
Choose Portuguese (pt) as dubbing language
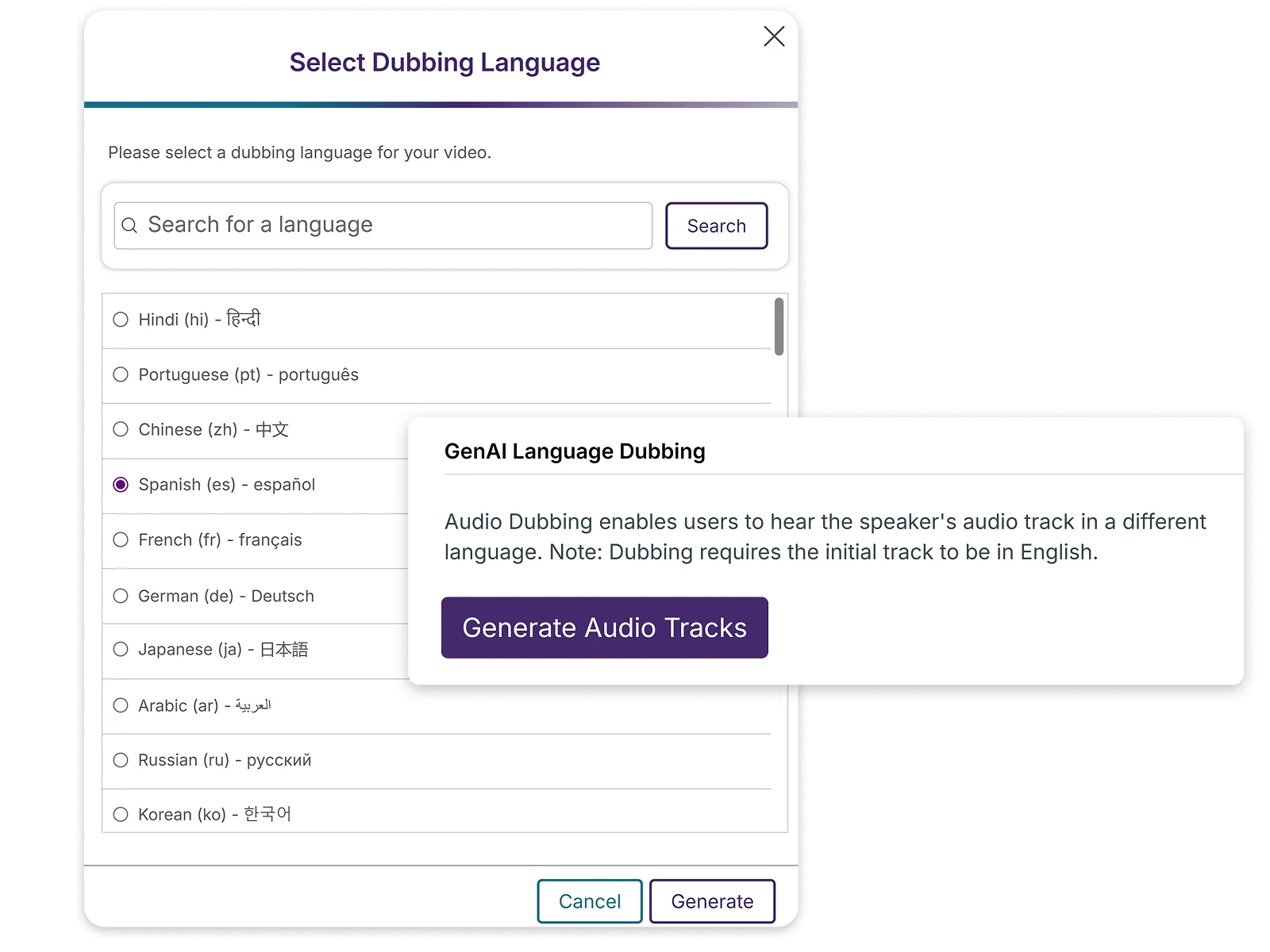[121, 374]
